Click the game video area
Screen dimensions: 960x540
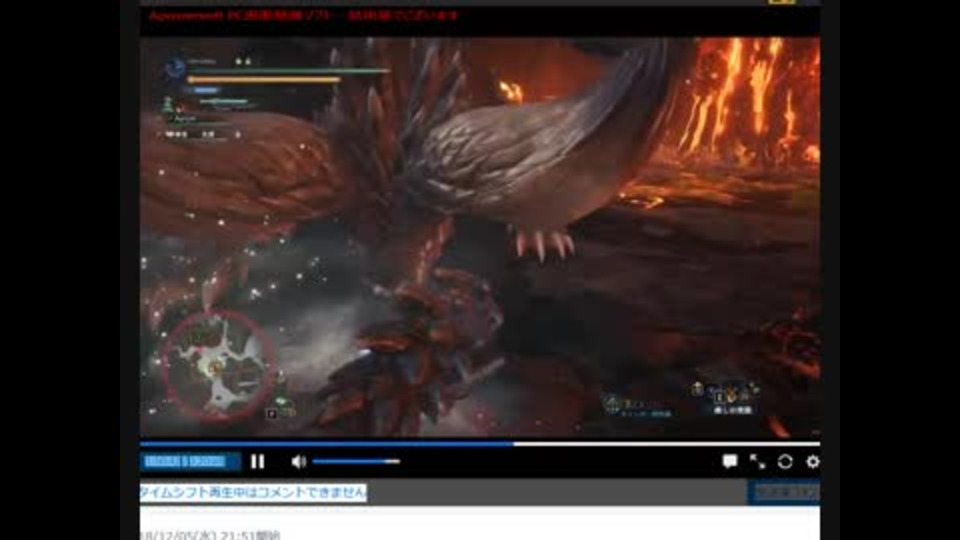coord(479,237)
